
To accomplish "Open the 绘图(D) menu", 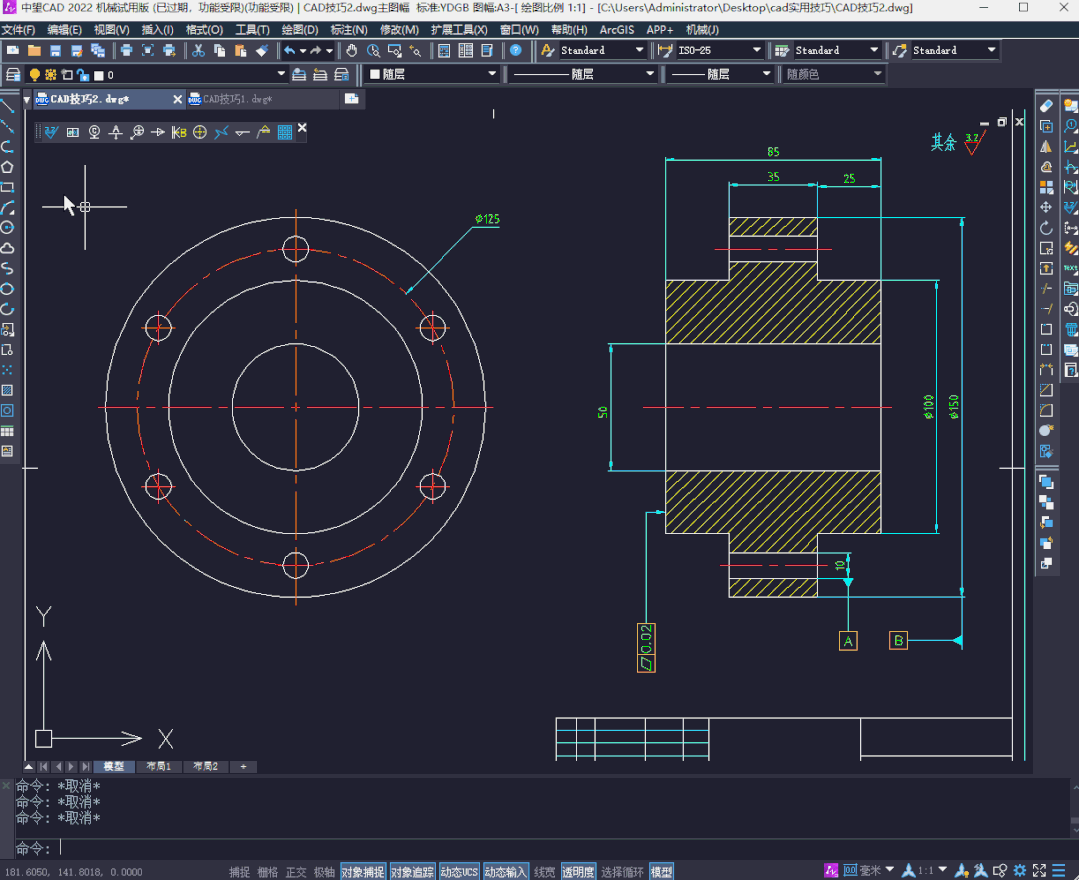I will (299, 30).
